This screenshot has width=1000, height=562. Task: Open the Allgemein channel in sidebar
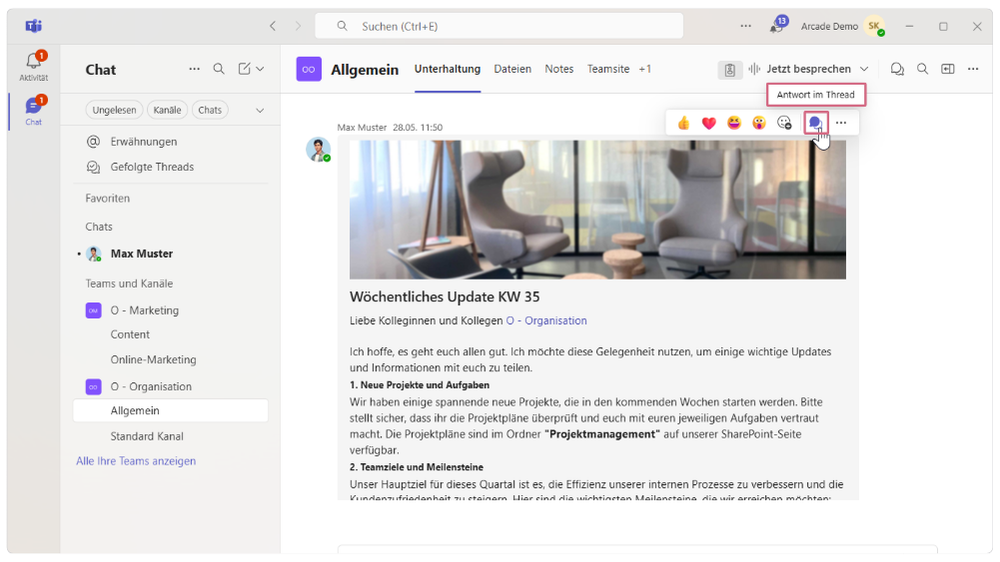tap(170, 411)
